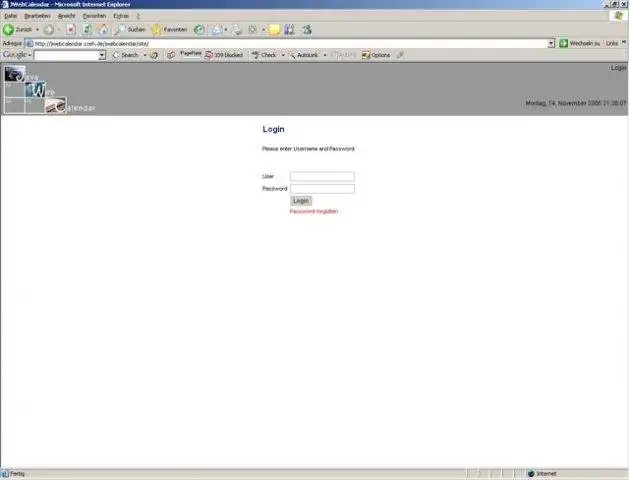Screen dimensions: 629x480
Task: Open the Edit button dropdown arrow
Action: 263,30
